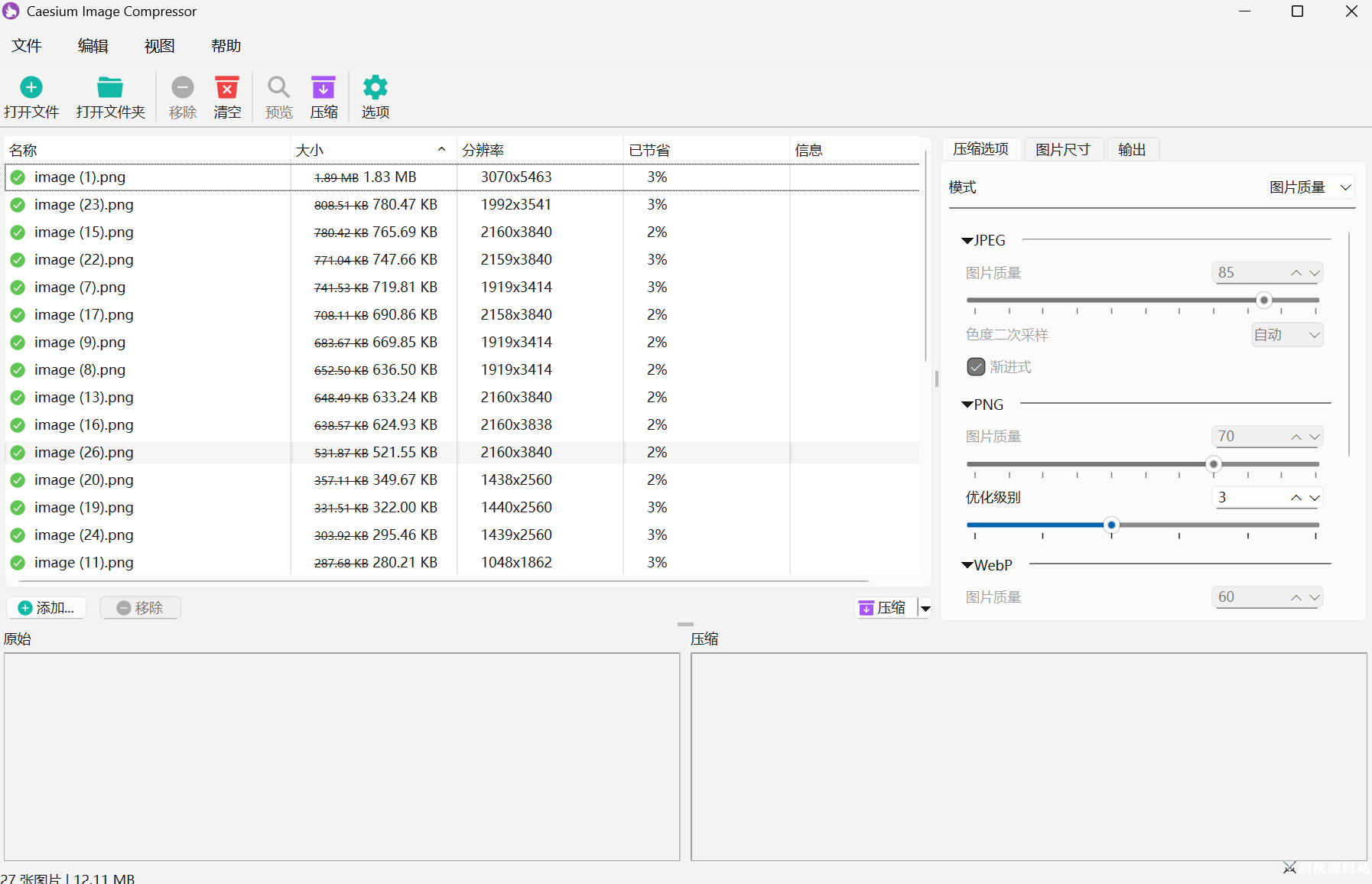Click the 原始 preview pane
The height and width of the screenshot is (884, 1372).
pos(342,757)
